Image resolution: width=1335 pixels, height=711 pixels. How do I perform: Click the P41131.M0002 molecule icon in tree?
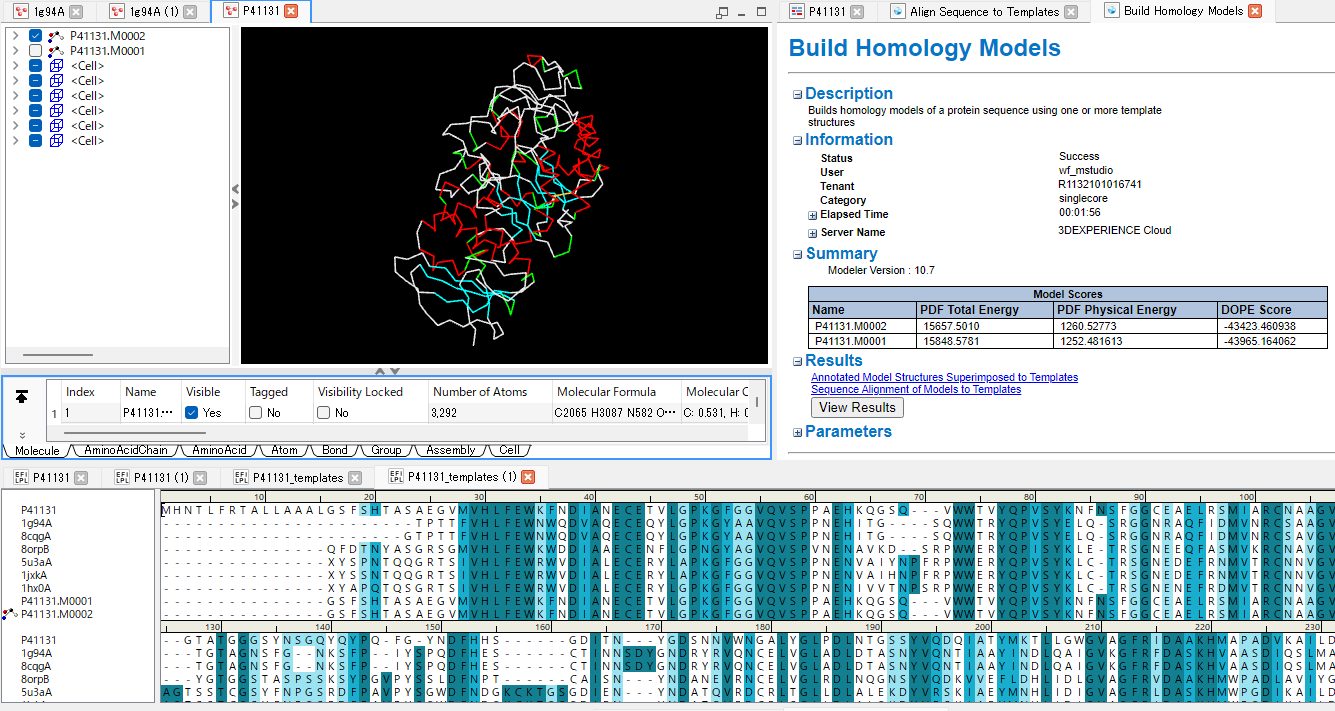[55, 36]
